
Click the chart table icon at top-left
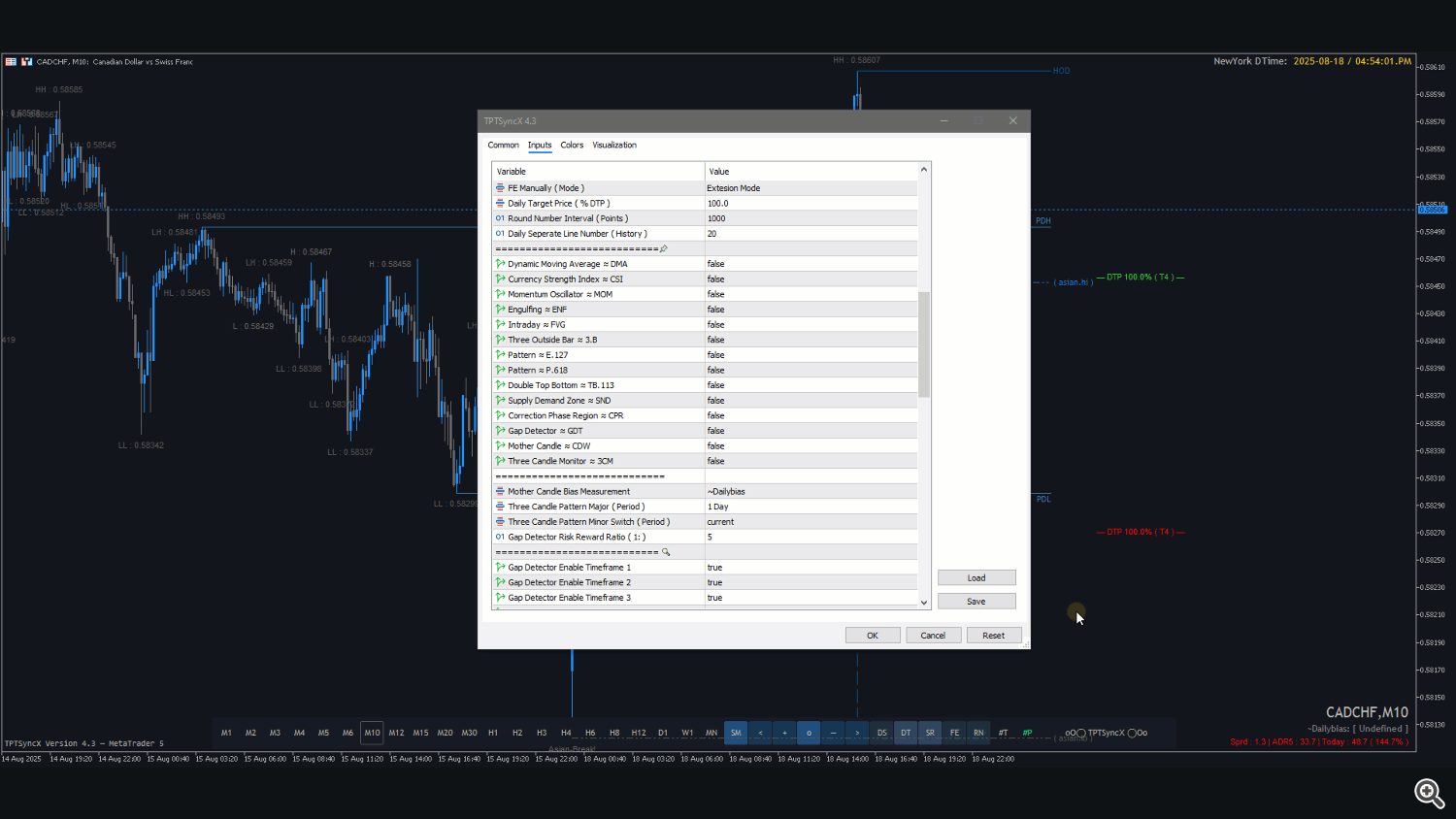pos(11,61)
